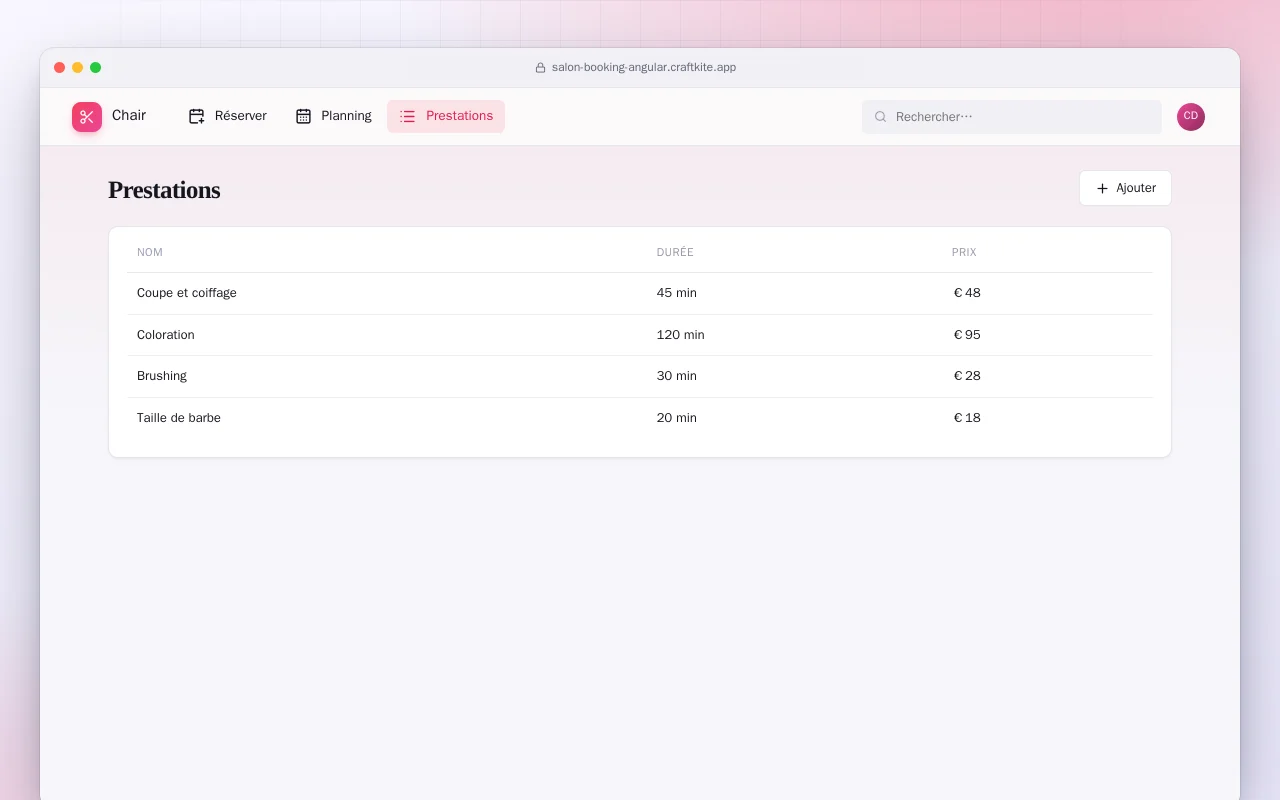
Task: Open the Réserver tab
Action: [228, 116]
